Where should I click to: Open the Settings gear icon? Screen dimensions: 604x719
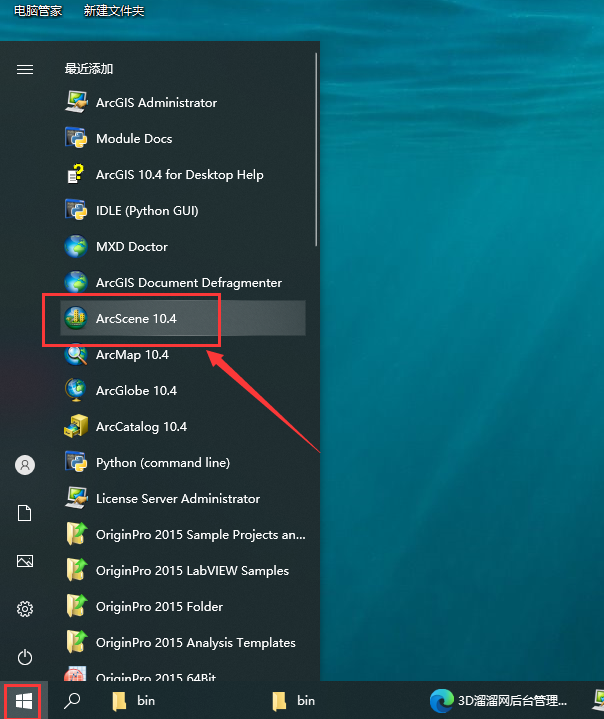pos(25,609)
